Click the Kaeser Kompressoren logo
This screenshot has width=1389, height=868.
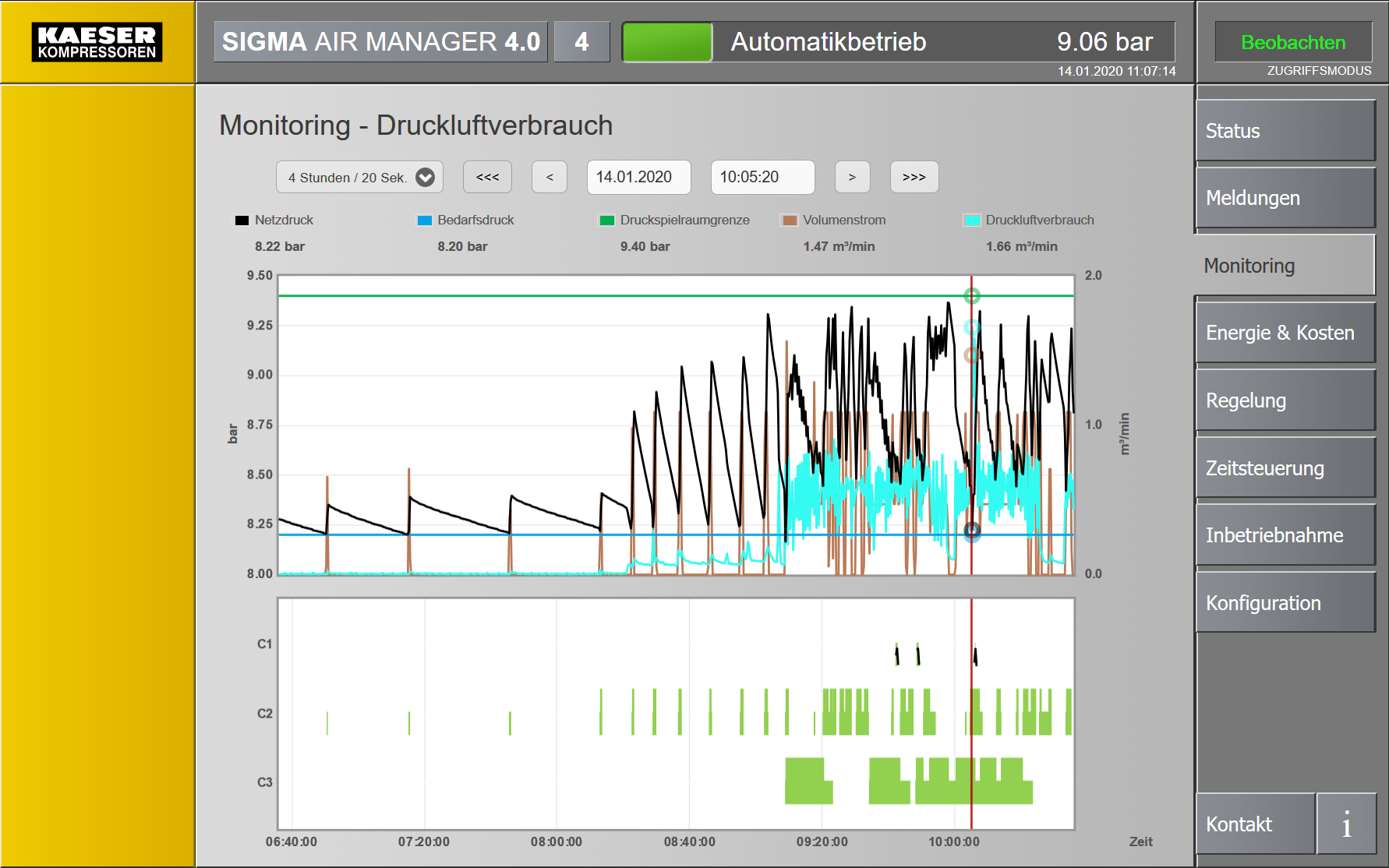coord(97,42)
